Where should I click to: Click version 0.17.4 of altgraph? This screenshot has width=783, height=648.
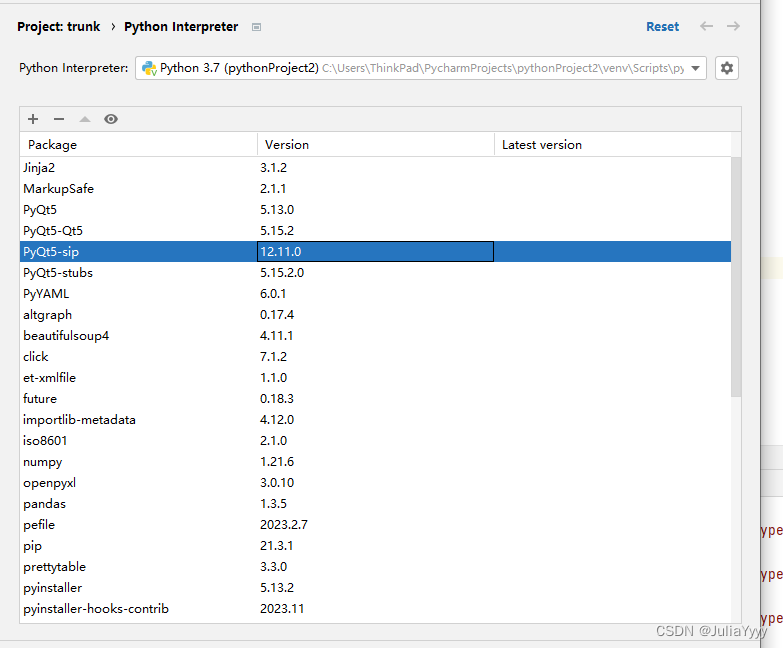pos(277,315)
